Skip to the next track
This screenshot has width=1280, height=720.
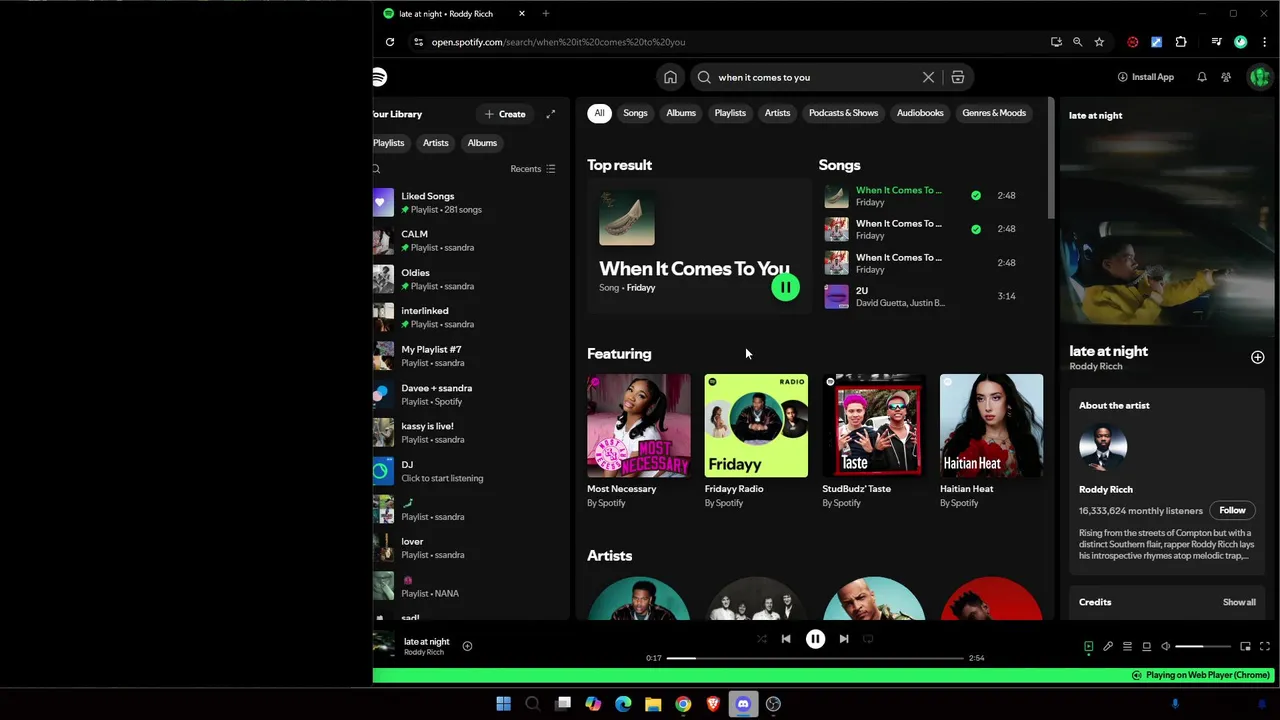(844, 639)
